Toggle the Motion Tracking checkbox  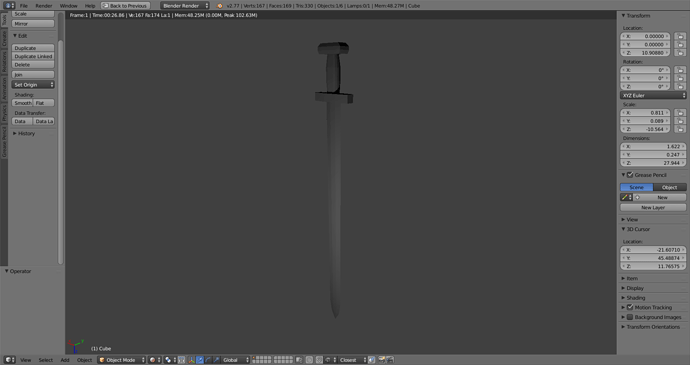pyautogui.click(x=630, y=307)
